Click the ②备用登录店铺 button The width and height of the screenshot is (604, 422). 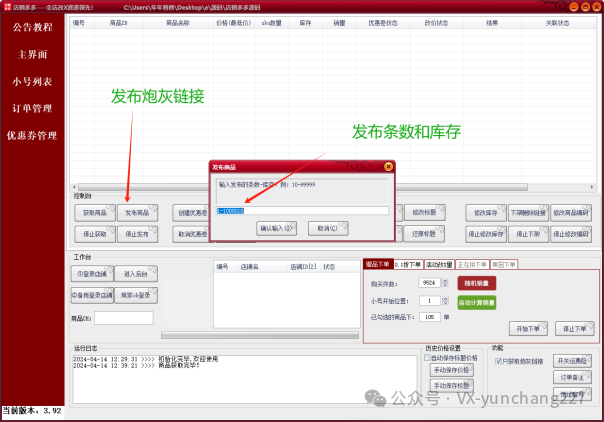coord(92,295)
